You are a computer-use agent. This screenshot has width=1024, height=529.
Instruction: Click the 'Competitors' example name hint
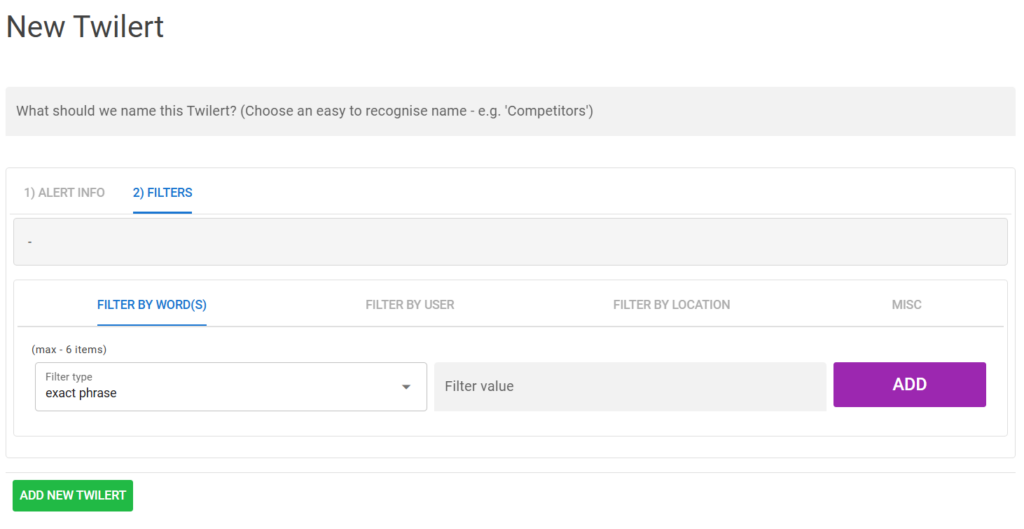click(x=548, y=111)
